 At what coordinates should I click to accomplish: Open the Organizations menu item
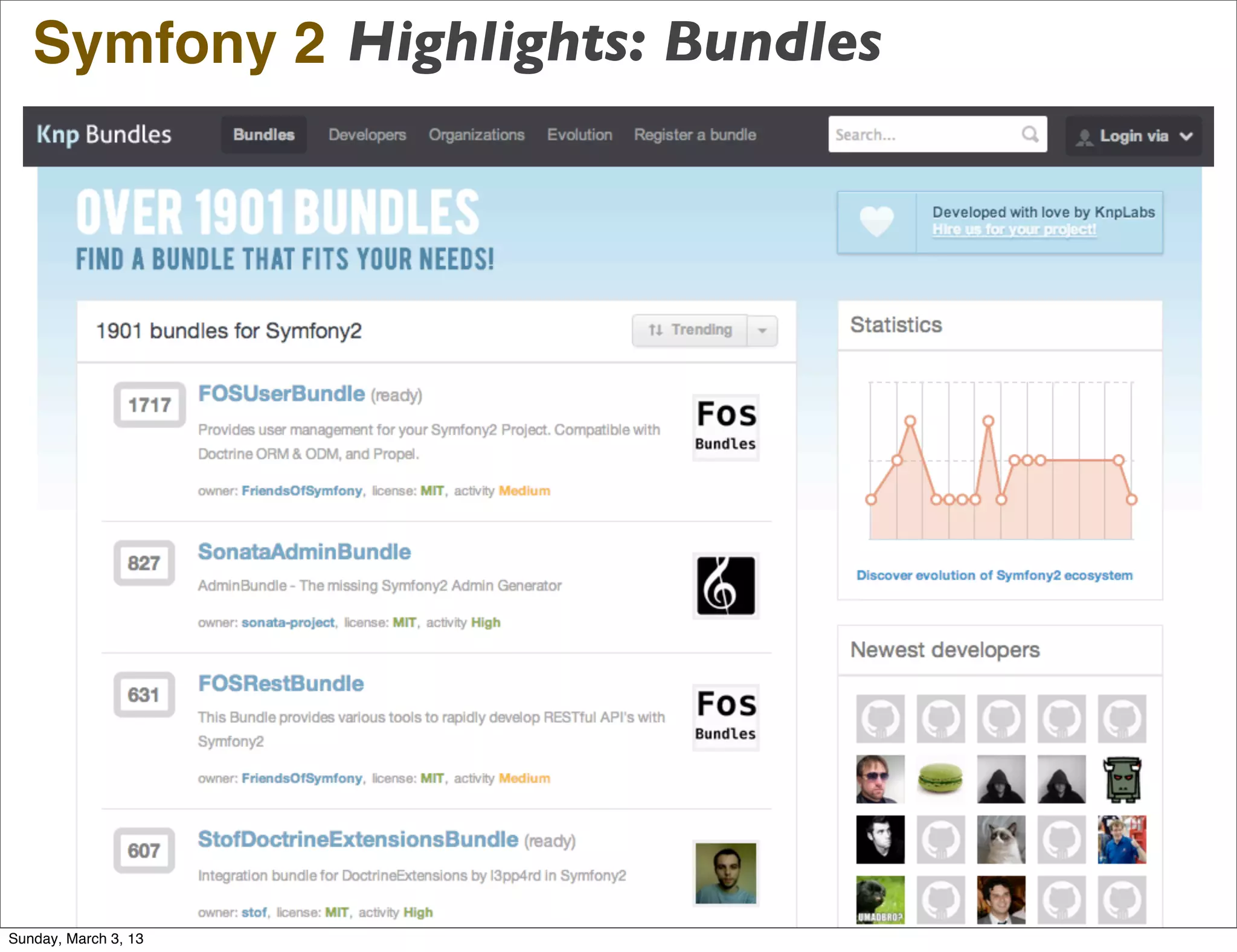[477, 135]
